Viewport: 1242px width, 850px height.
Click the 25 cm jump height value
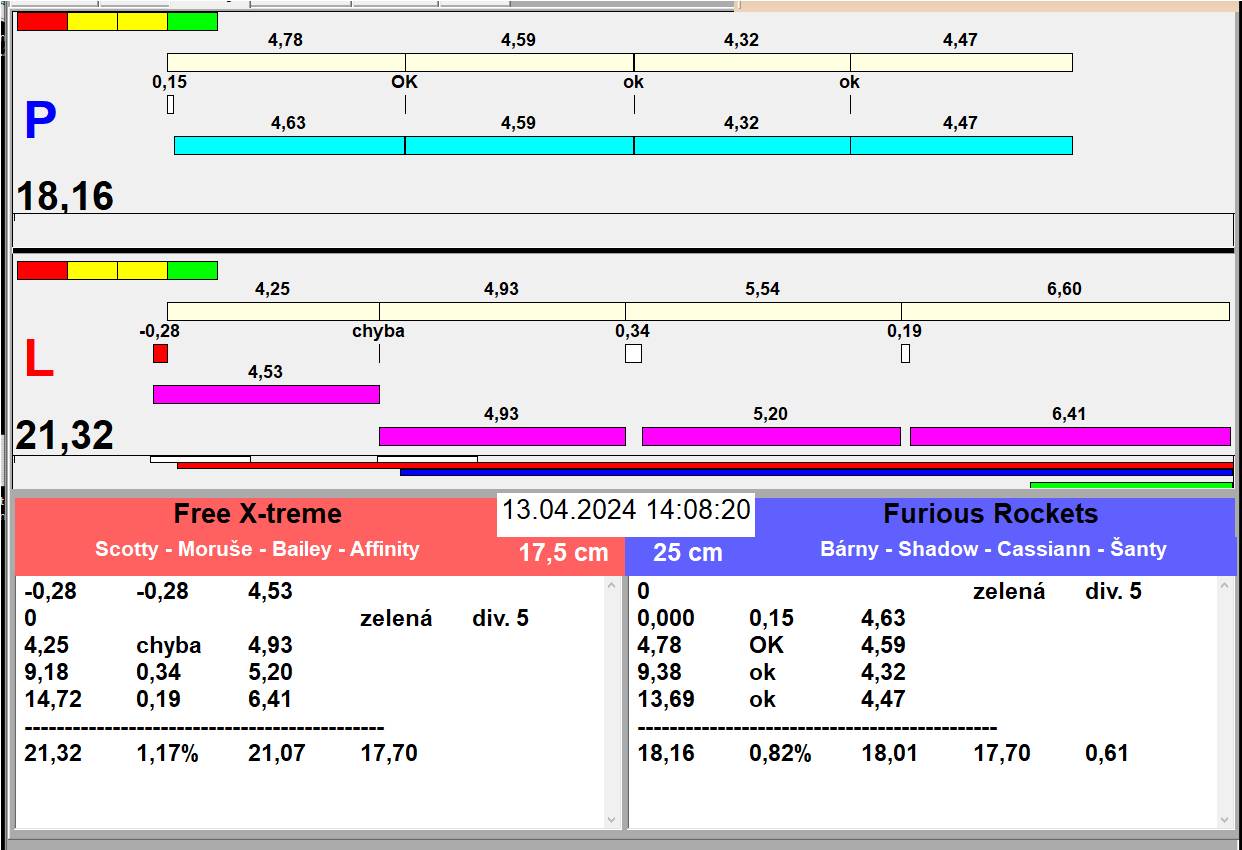688,552
